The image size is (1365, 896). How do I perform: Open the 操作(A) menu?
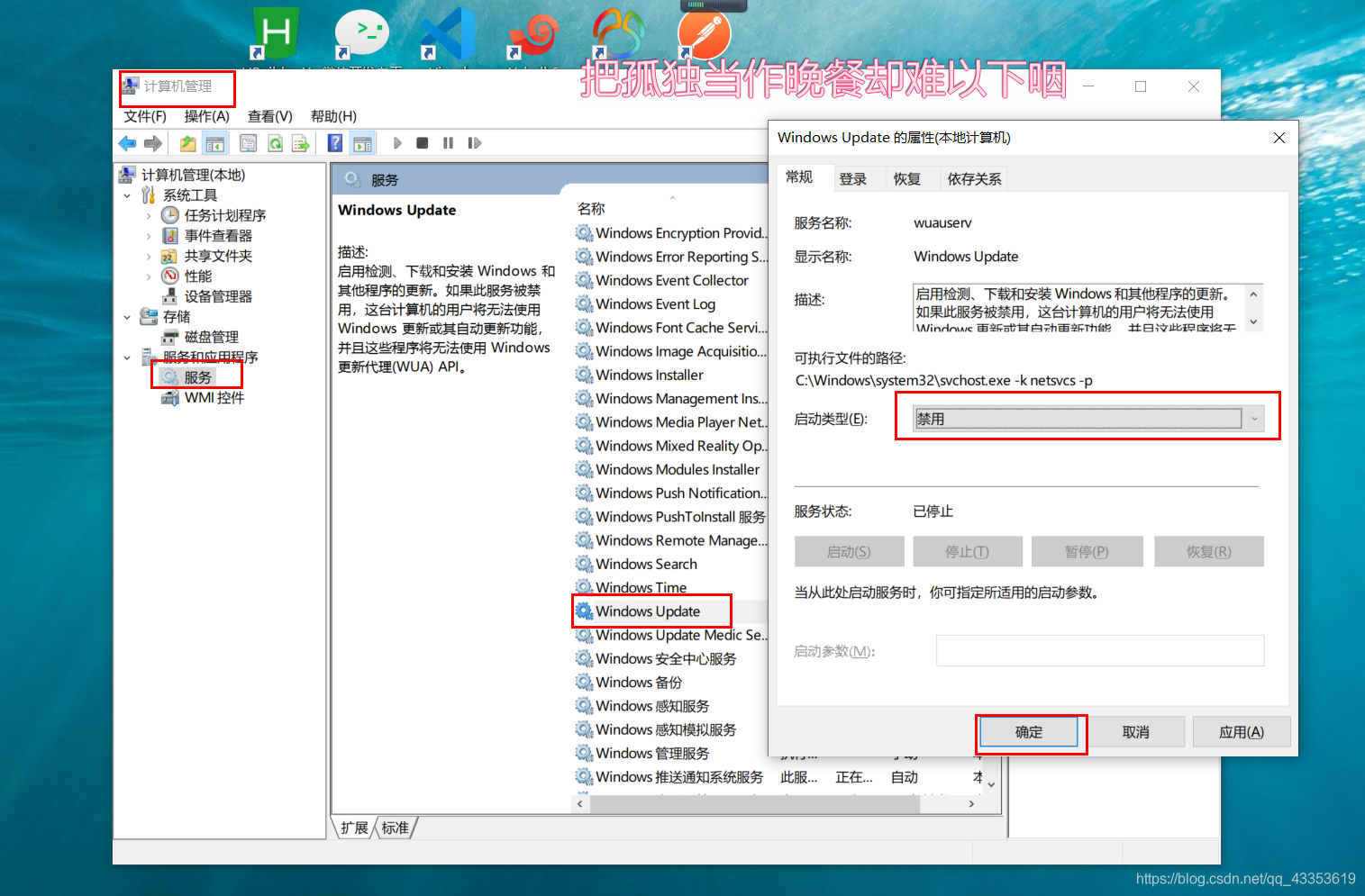click(207, 116)
